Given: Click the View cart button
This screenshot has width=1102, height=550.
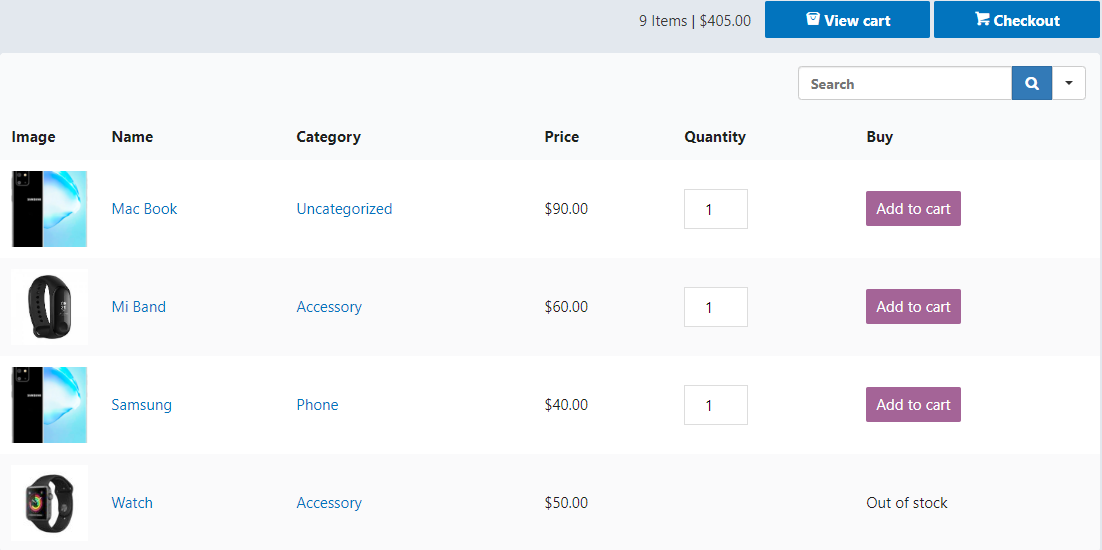Looking at the screenshot, I should pyautogui.click(x=847, y=20).
